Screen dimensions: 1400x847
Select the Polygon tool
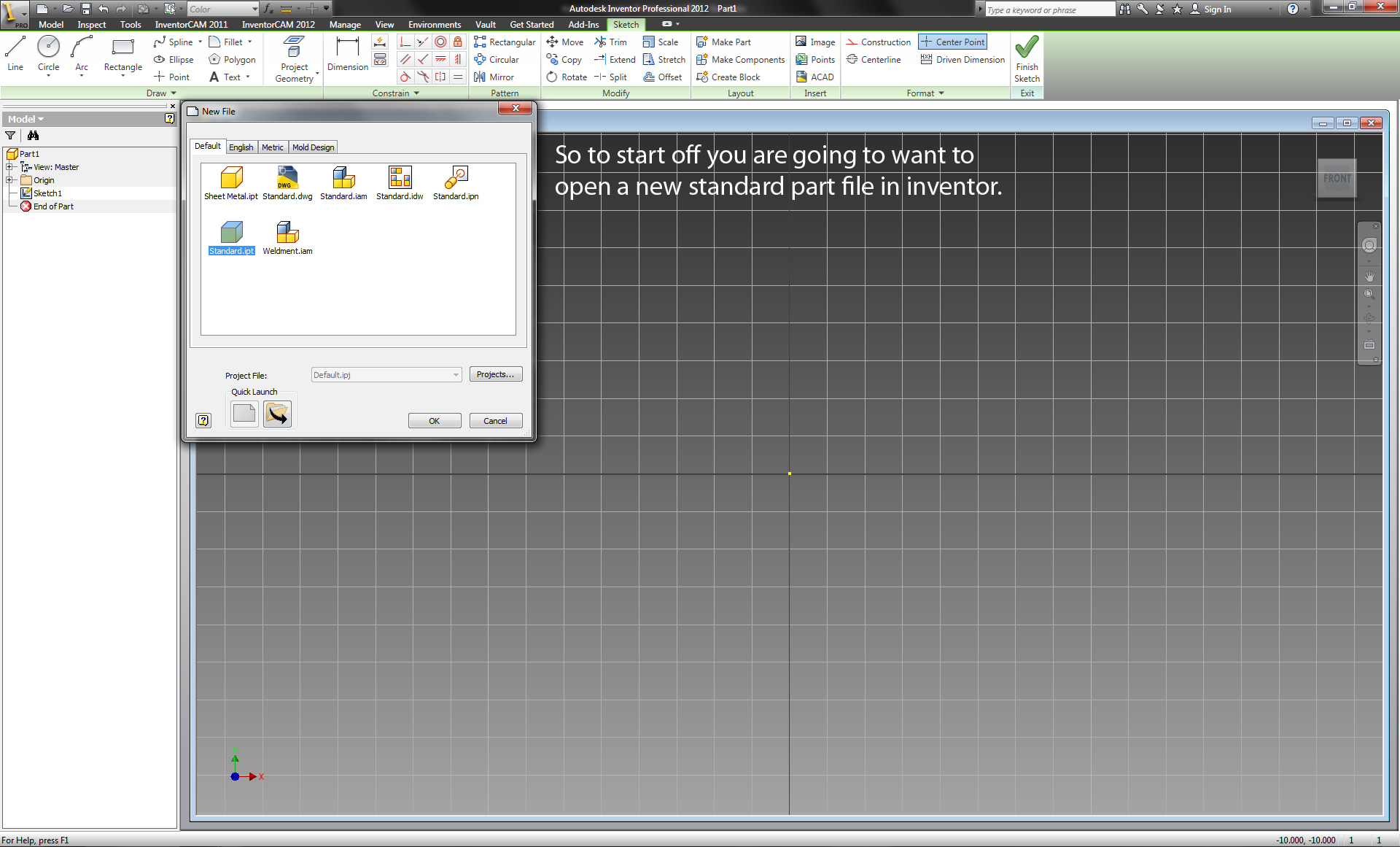(x=233, y=60)
